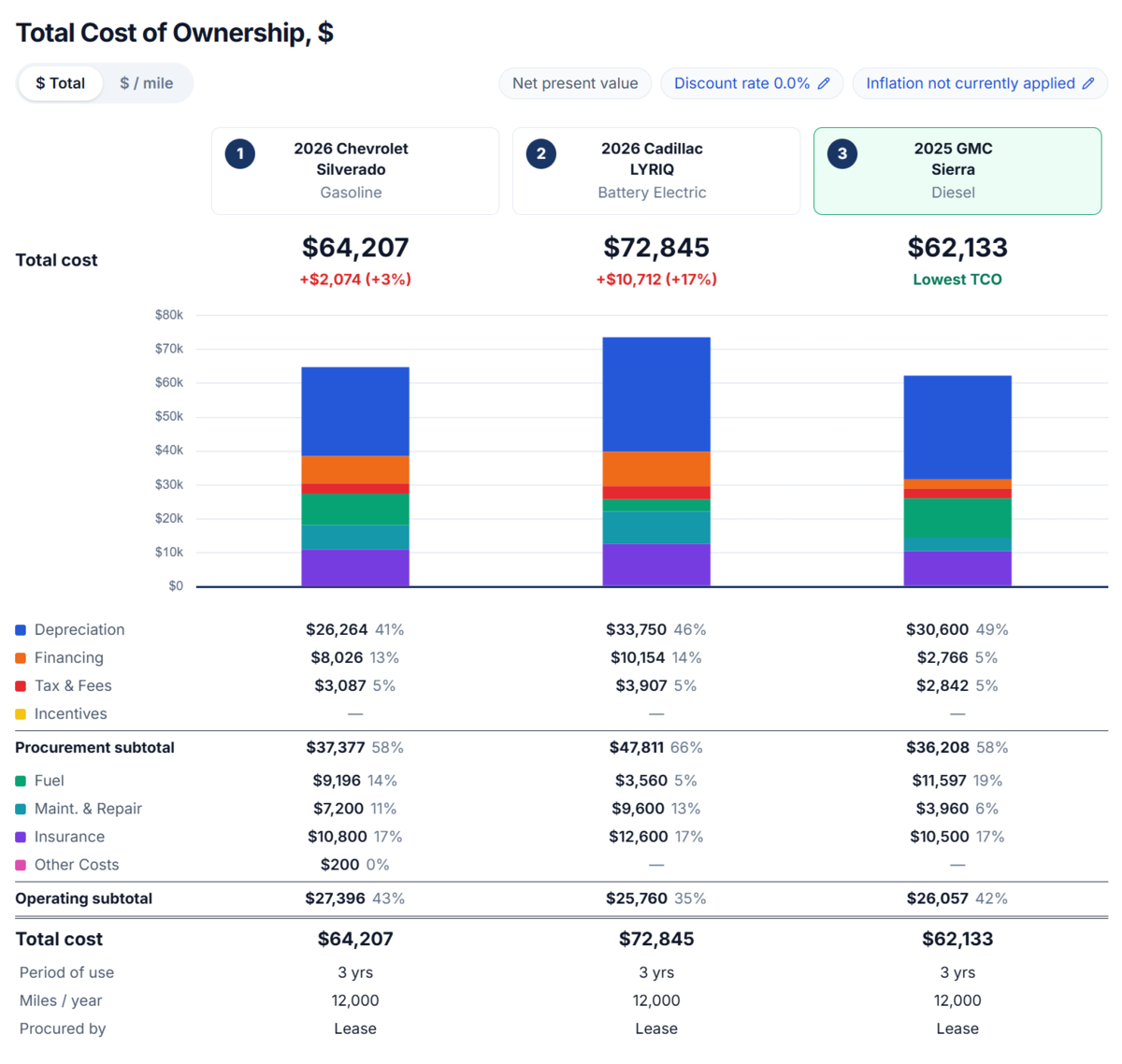This screenshot has width=1122, height=1064.
Task: Switch to the $ Total view
Action: click(x=60, y=83)
